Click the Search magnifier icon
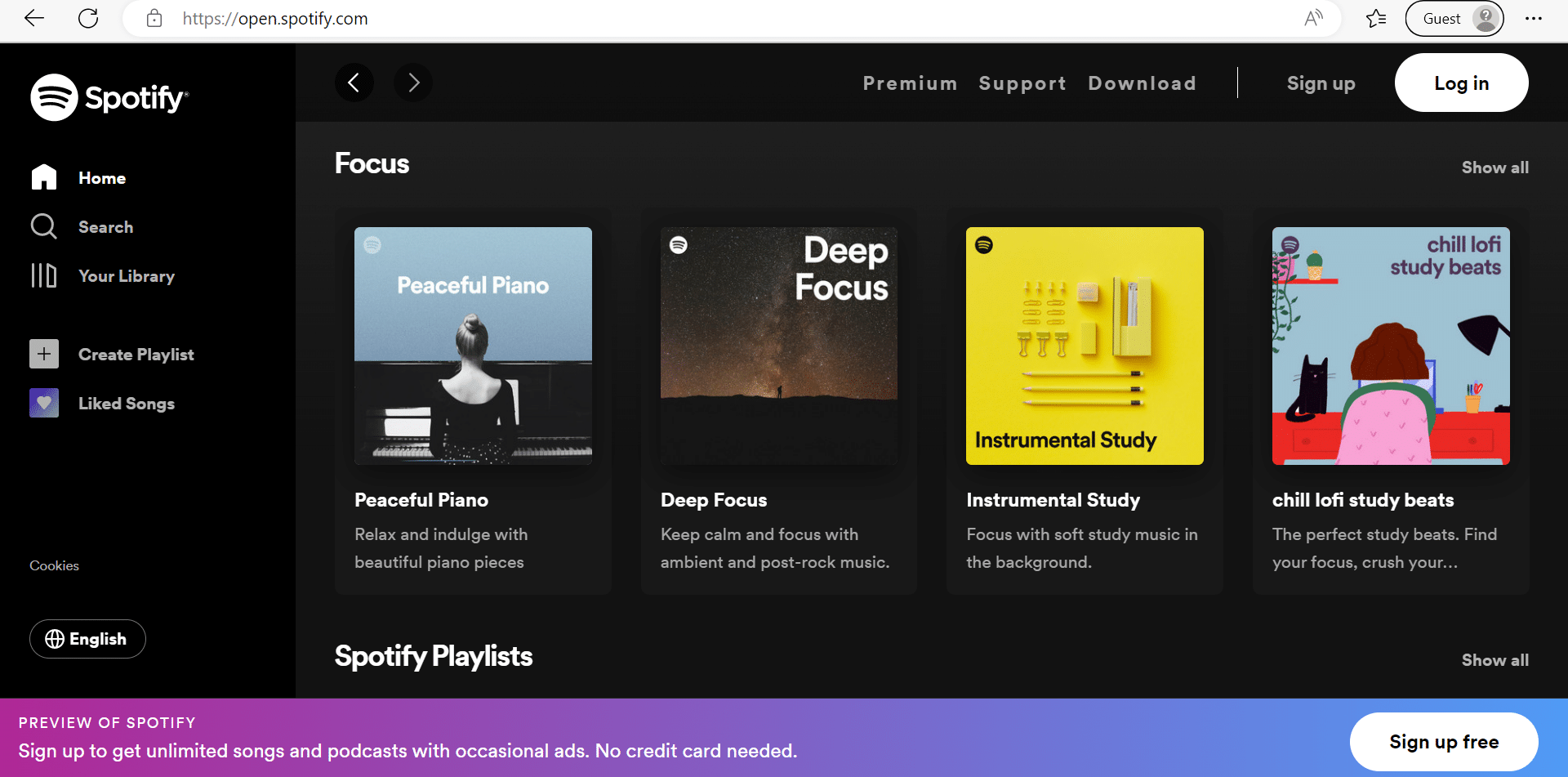The width and height of the screenshot is (1568, 777). click(44, 226)
